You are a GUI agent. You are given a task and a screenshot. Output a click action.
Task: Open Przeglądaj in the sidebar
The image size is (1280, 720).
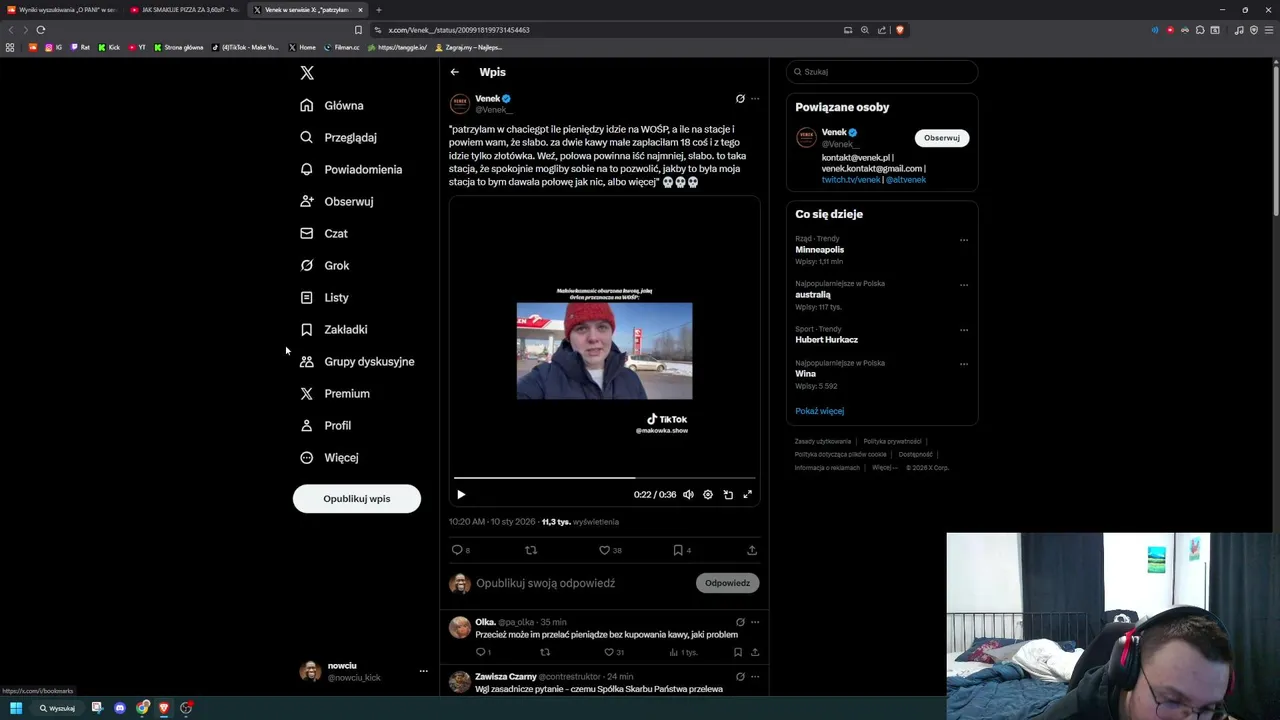click(x=338, y=137)
